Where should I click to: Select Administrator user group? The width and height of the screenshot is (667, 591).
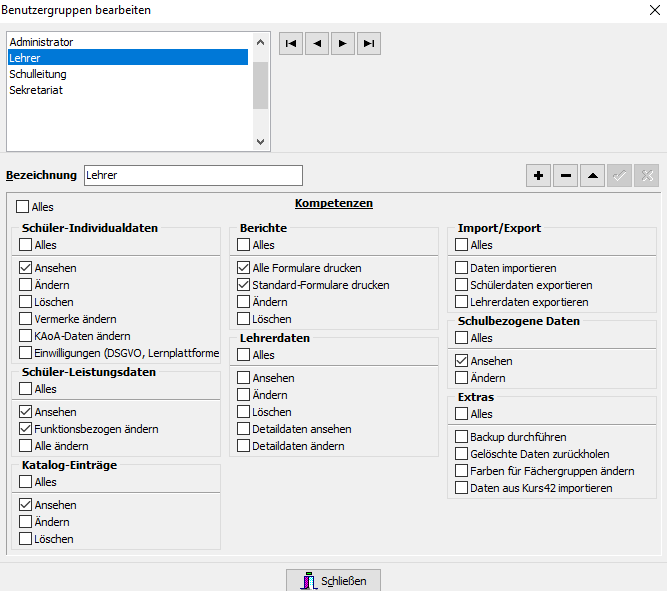pyautogui.click(x=41, y=42)
